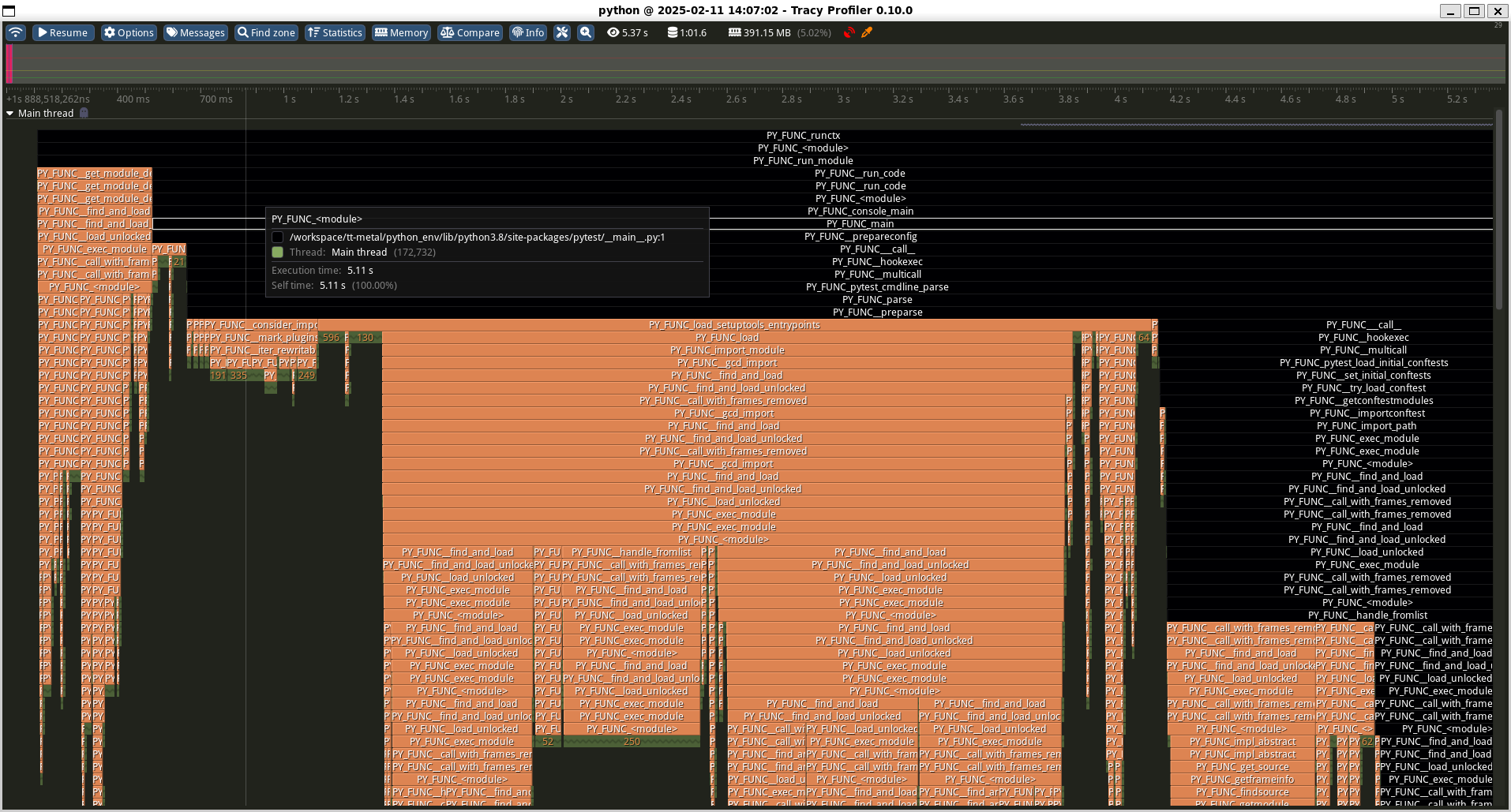Image resolution: width=1511 pixels, height=812 pixels.
Task: Select the PY_FUNC_load_setuptools_entrypoints zone
Action: coord(734,325)
